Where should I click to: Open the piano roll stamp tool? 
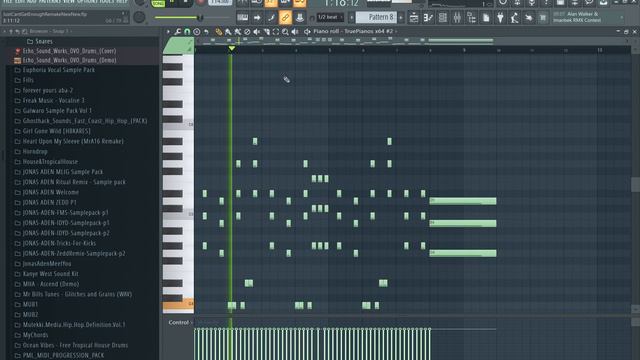click(197, 31)
